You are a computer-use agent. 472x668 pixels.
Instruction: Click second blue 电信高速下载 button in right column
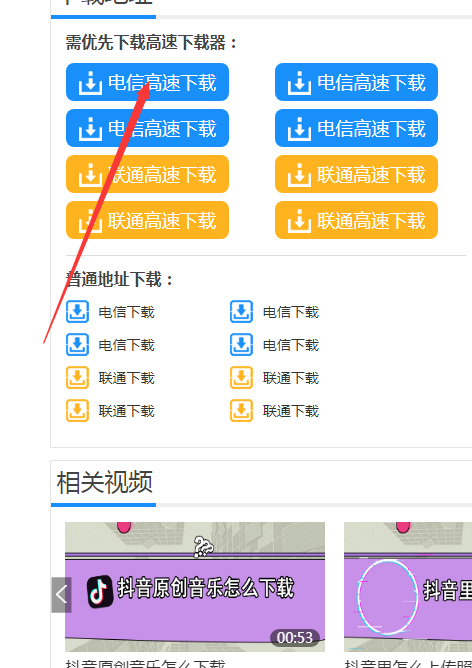356,128
